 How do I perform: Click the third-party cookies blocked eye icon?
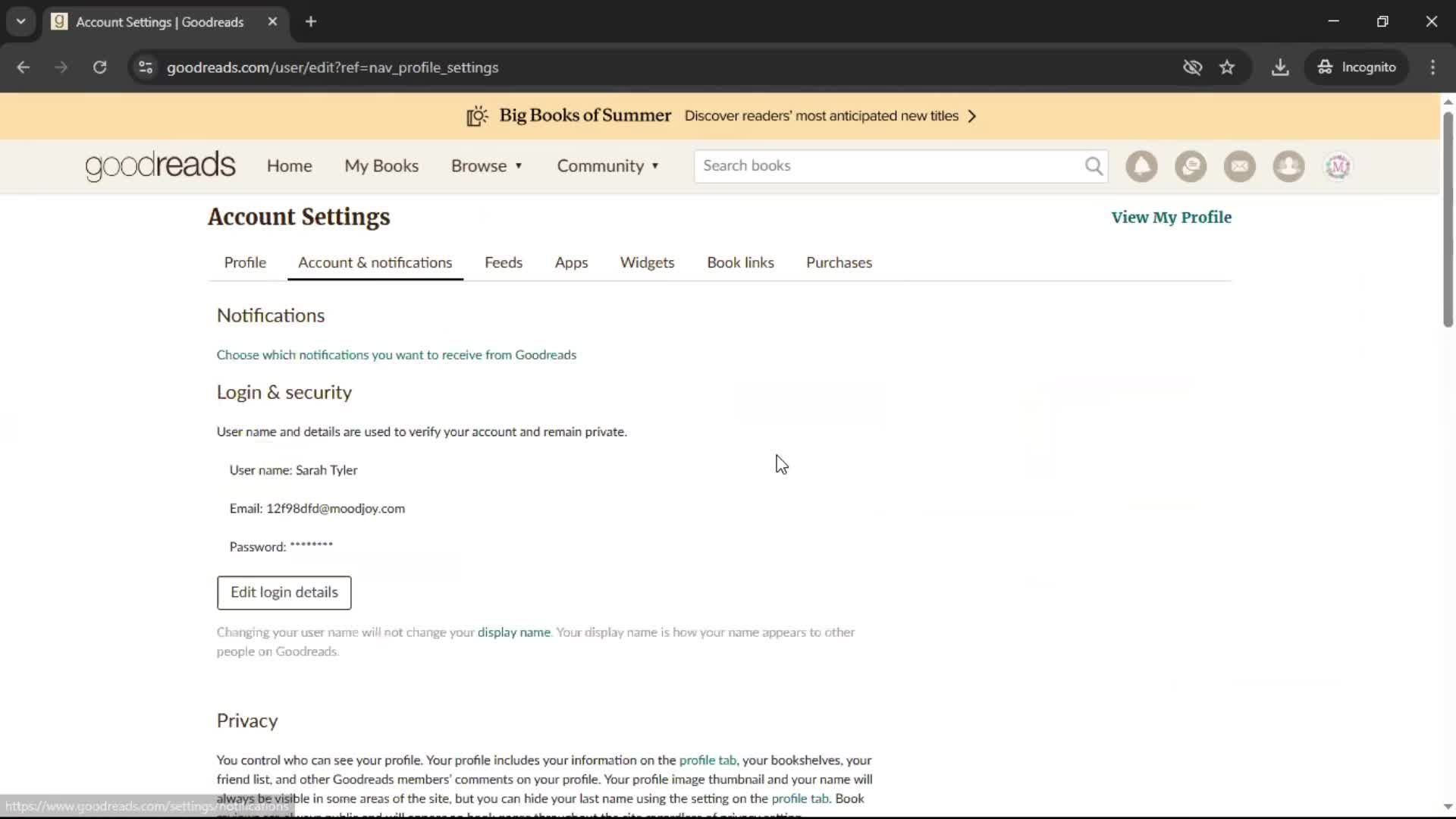[x=1192, y=67]
